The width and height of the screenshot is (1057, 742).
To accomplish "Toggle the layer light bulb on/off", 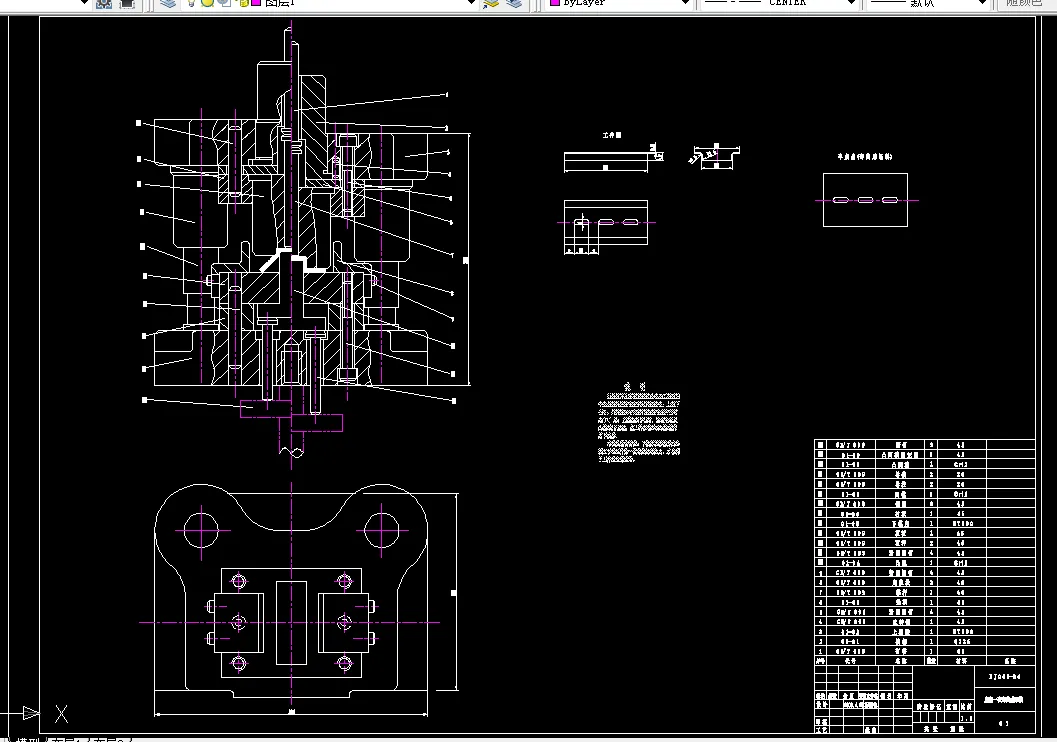I will pyautogui.click(x=191, y=3).
